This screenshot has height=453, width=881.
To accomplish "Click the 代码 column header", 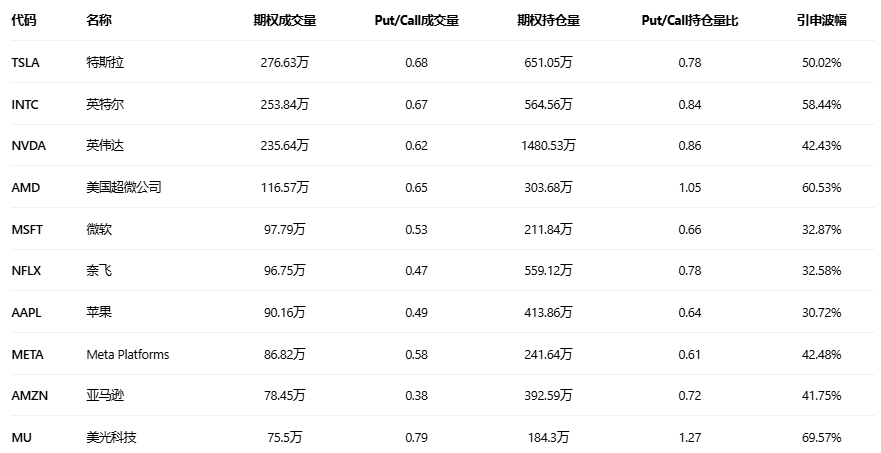I will tap(24, 20).
